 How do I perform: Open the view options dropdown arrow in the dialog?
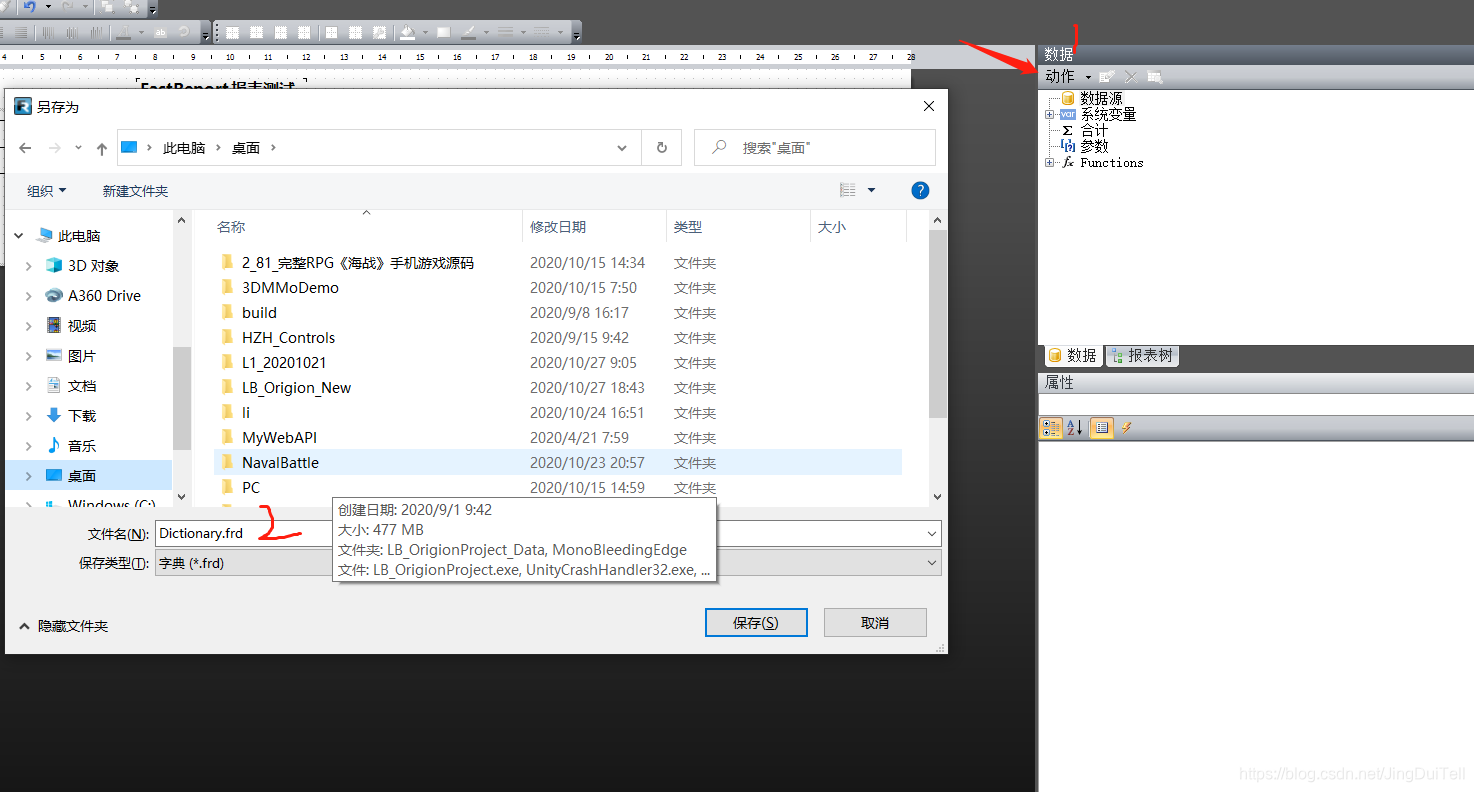pyautogui.click(x=871, y=190)
